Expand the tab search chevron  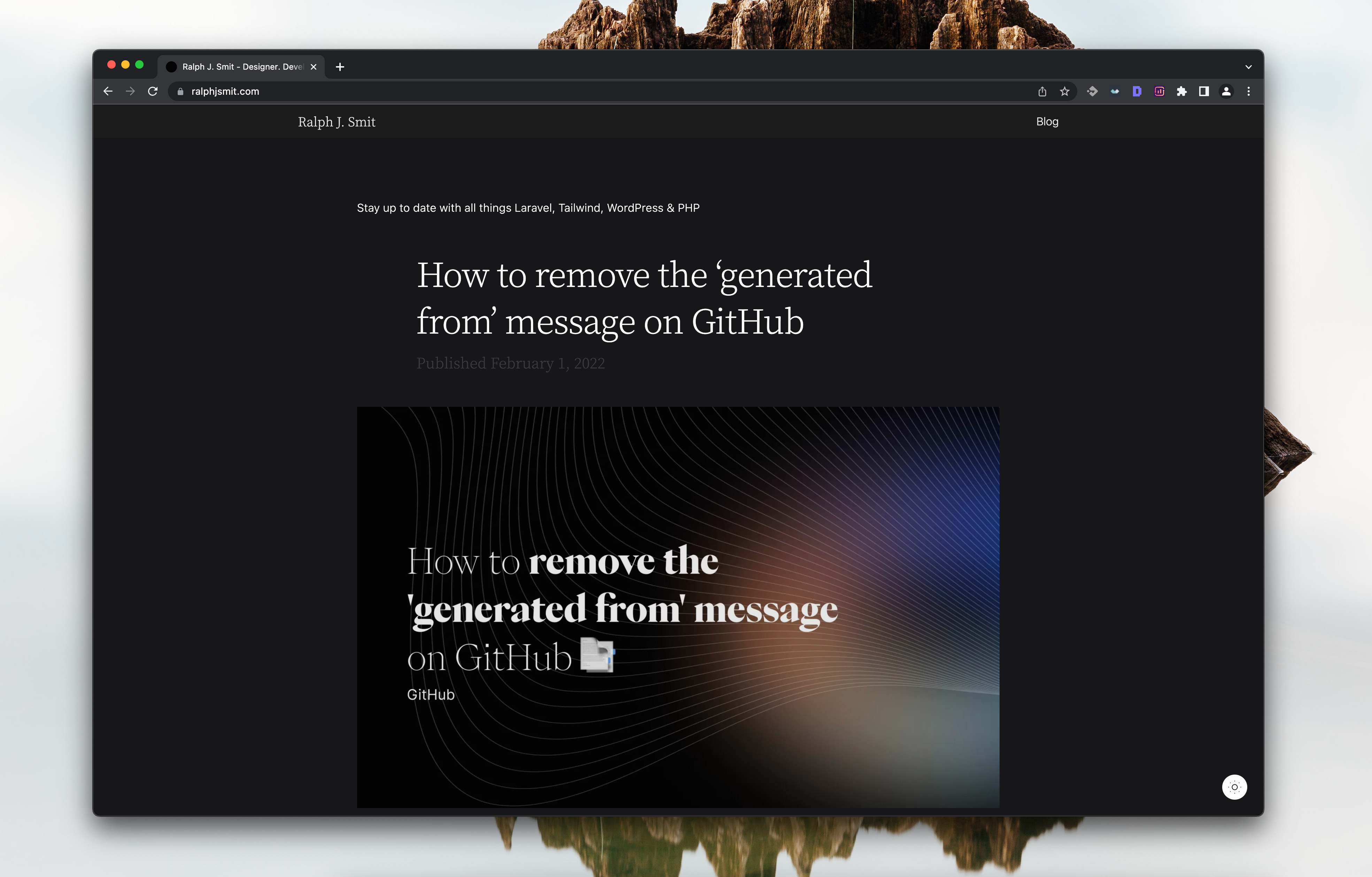tap(1248, 67)
